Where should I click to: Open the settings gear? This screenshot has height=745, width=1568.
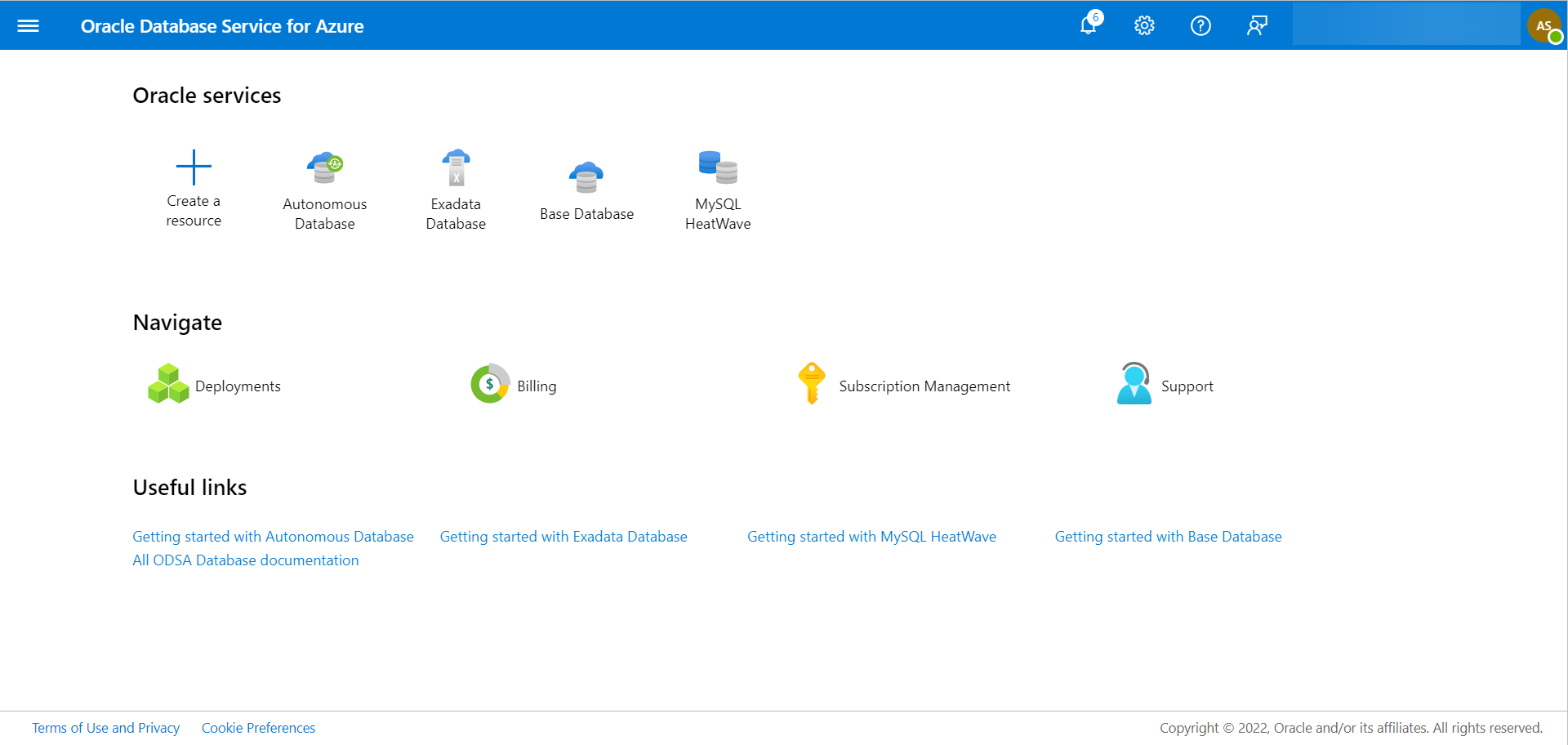tap(1144, 25)
